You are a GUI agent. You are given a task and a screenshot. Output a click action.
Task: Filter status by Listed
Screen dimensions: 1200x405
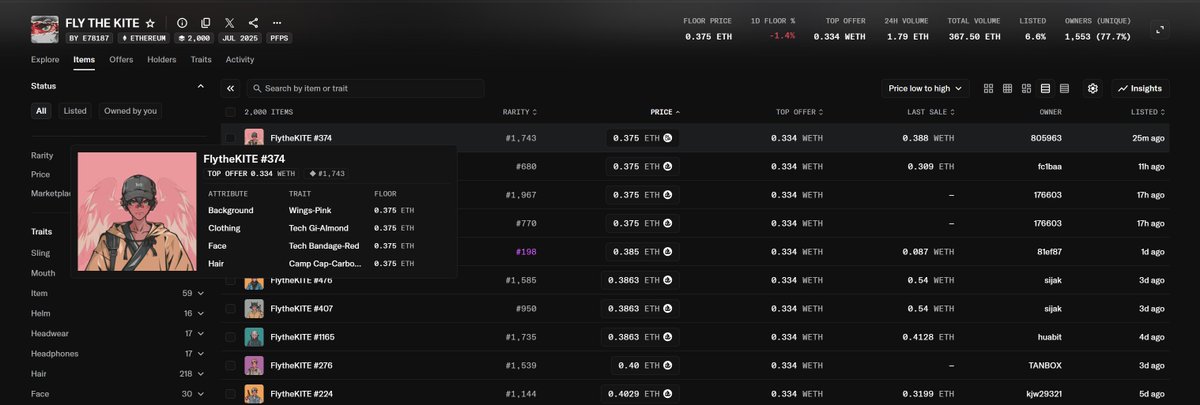75,111
